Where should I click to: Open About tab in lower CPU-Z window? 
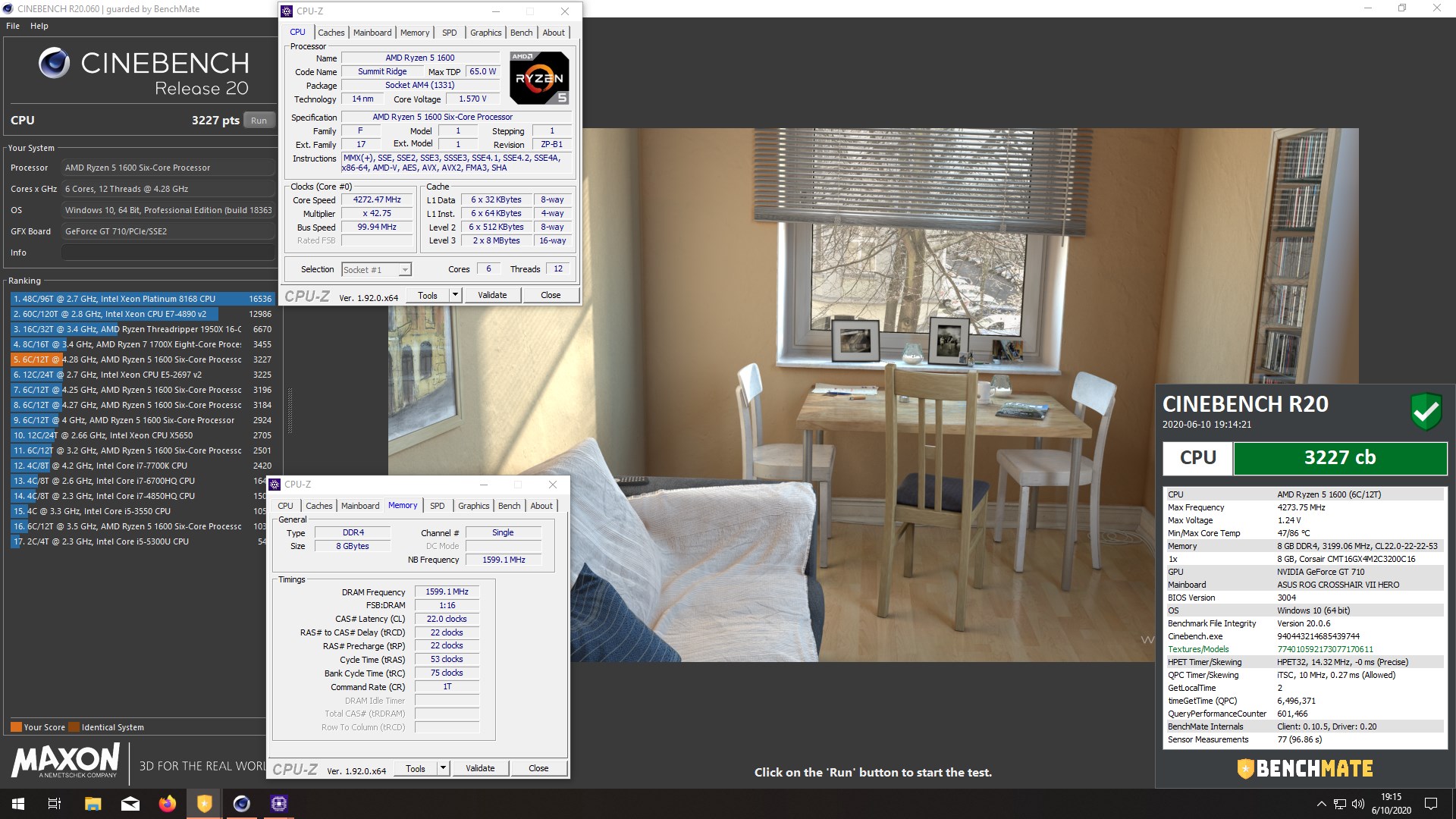click(541, 506)
